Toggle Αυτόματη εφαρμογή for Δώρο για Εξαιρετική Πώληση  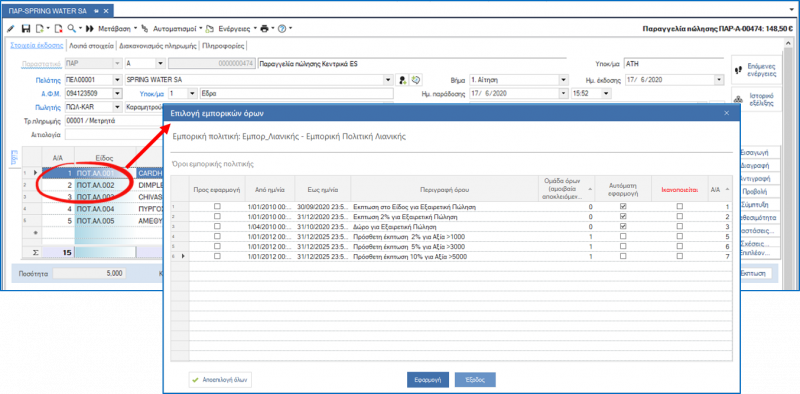[x=622, y=226]
